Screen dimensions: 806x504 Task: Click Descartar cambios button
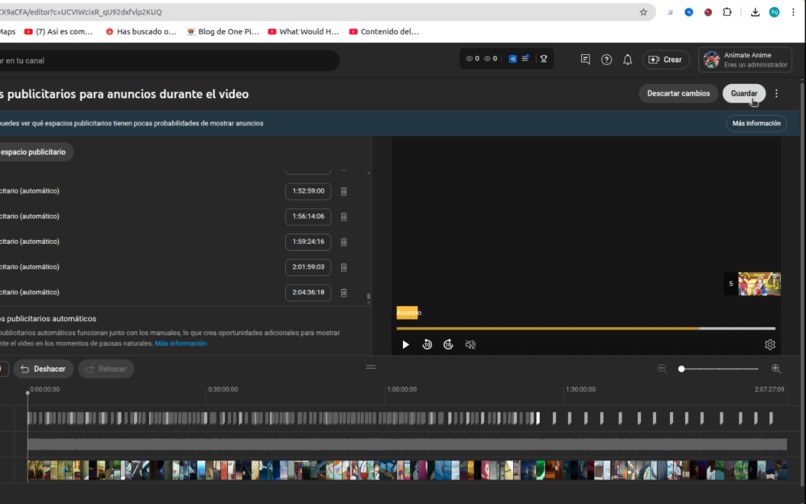pyautogui.click(x=678, y=94)
